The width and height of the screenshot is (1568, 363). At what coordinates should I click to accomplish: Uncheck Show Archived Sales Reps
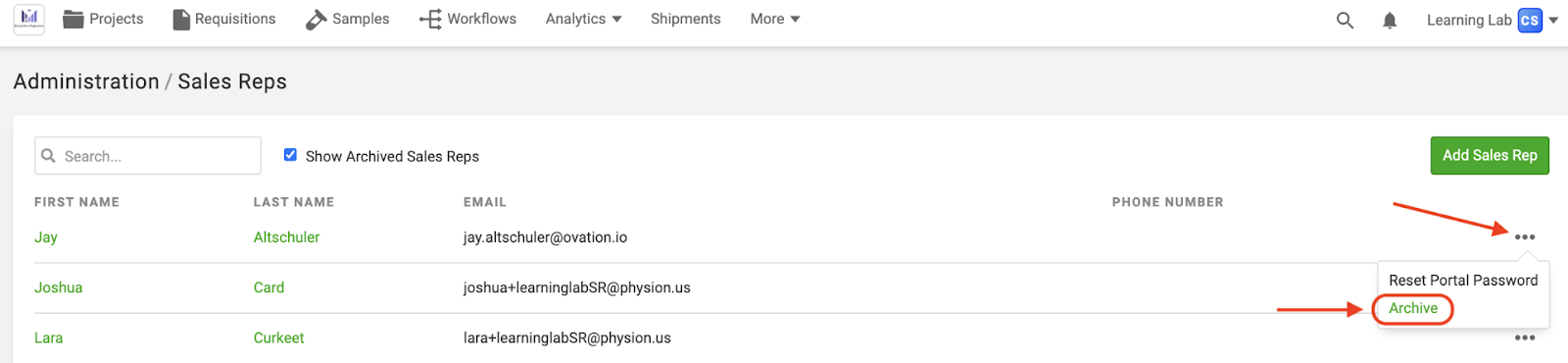point(290,155)
